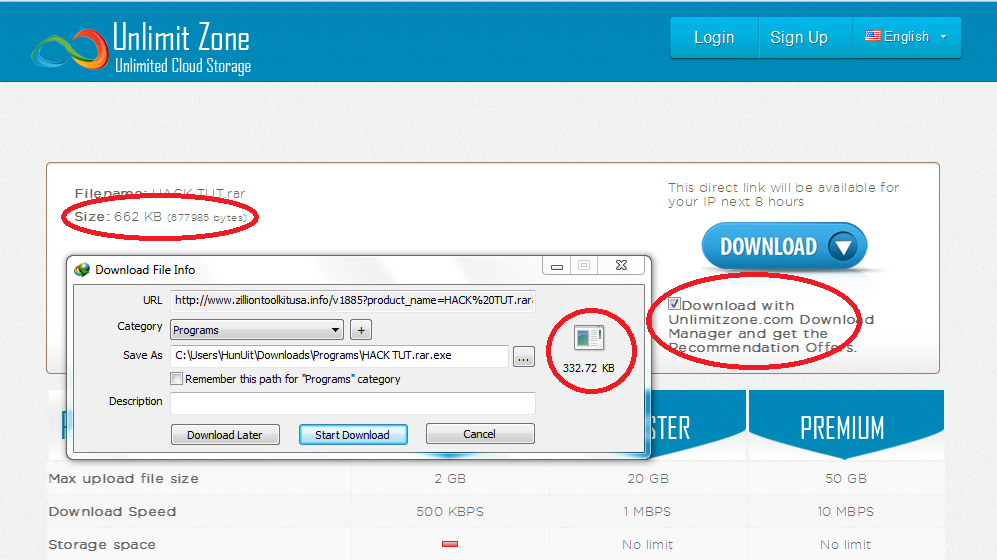Click the IDM icon in dialog title

click(82, 270)
